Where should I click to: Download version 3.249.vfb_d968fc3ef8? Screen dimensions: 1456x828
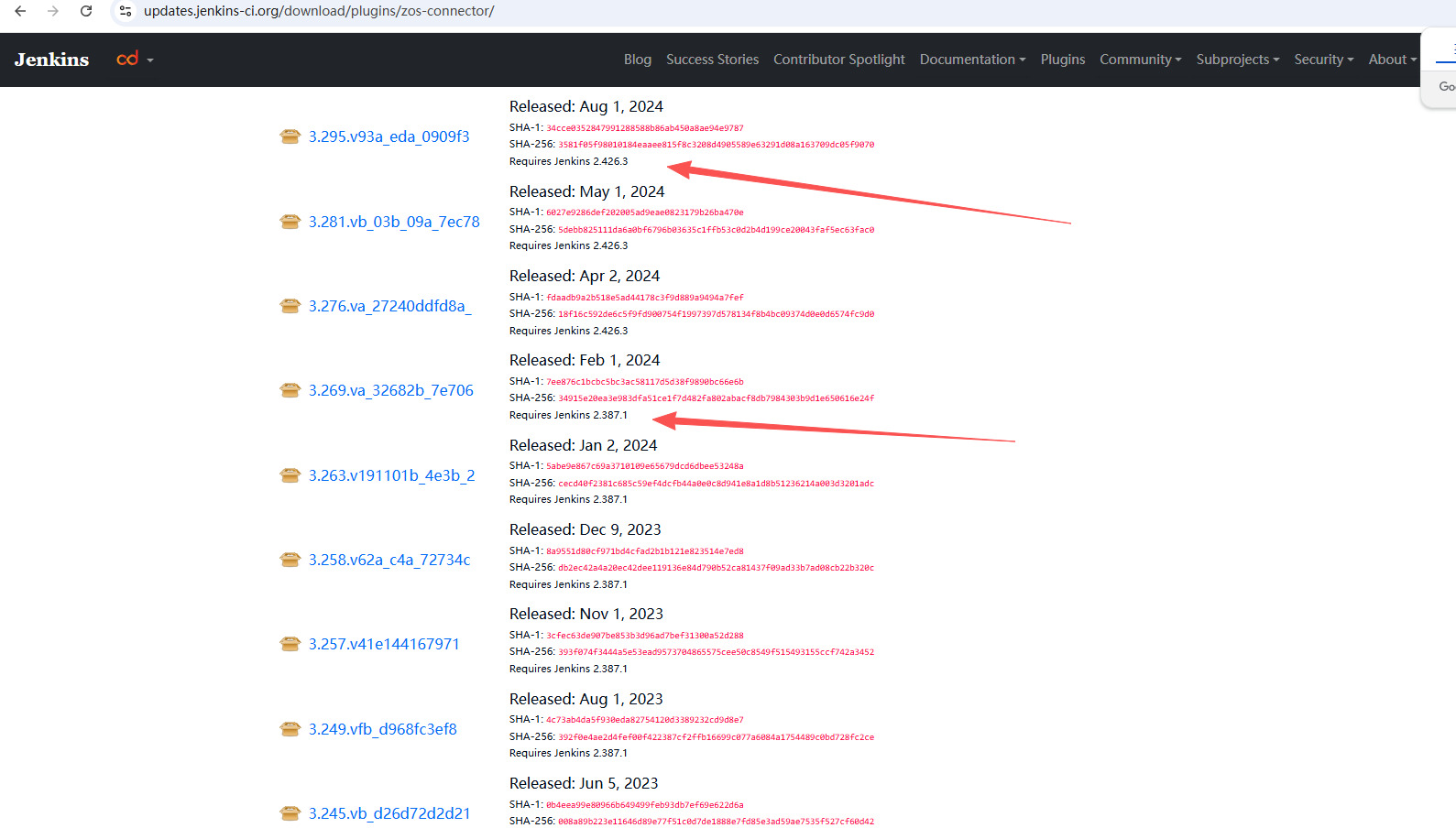coord(382,729)
